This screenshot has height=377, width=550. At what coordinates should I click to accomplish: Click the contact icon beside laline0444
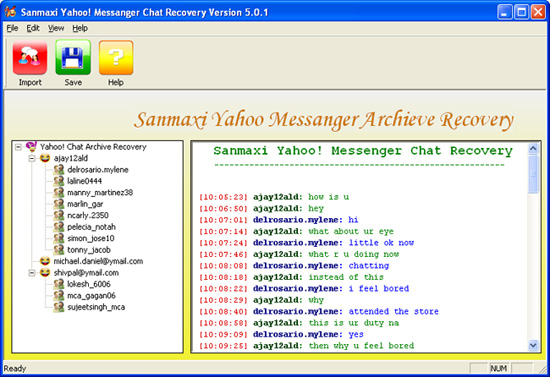[x=59, y=181]
